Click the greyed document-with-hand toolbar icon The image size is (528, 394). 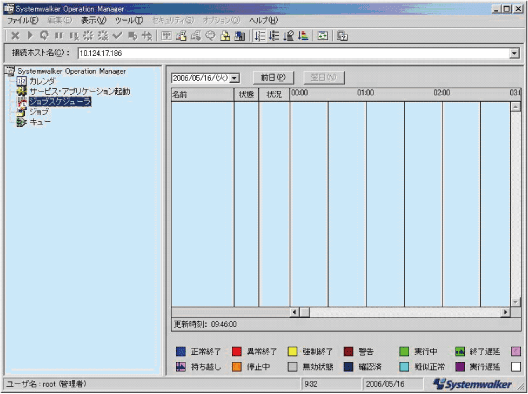pyautogui.click(x=196, y=36)
